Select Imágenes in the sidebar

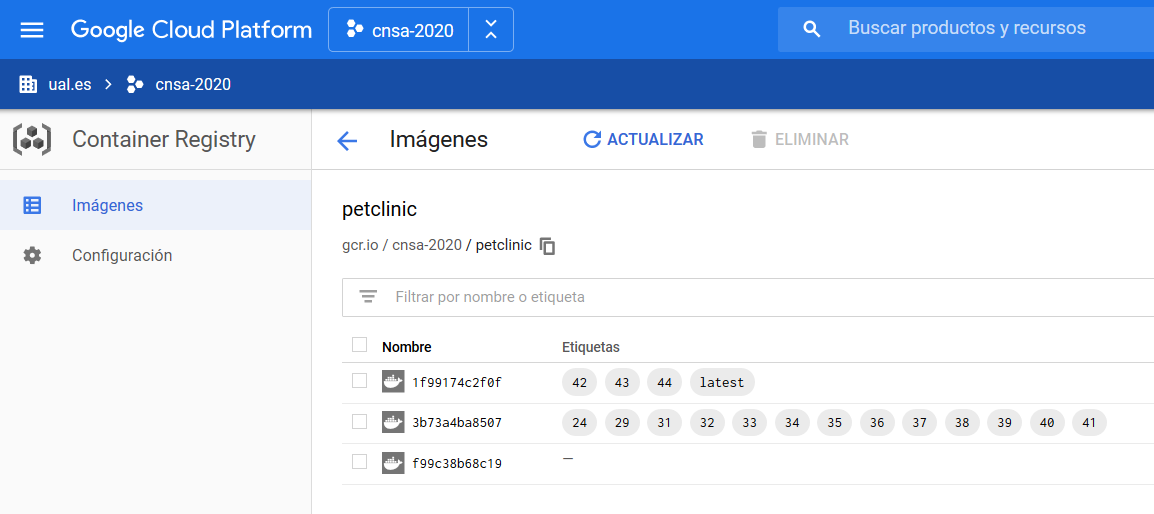(x=155, y=205)
